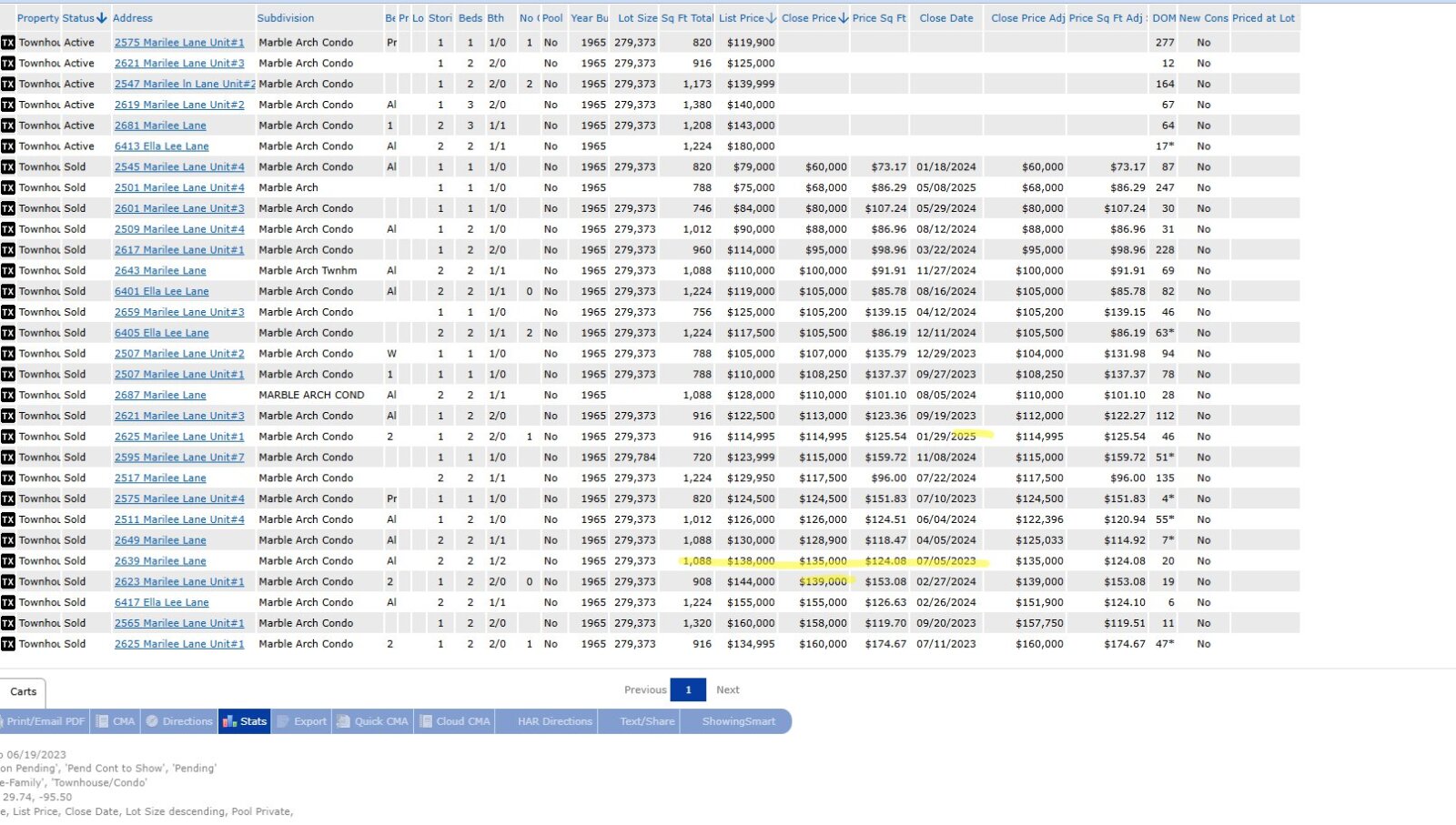This screenshot has width=1456, height=825.
Task: Click TX icon in 6401 Ella Lee Lane row
Action: pos(8,291)
